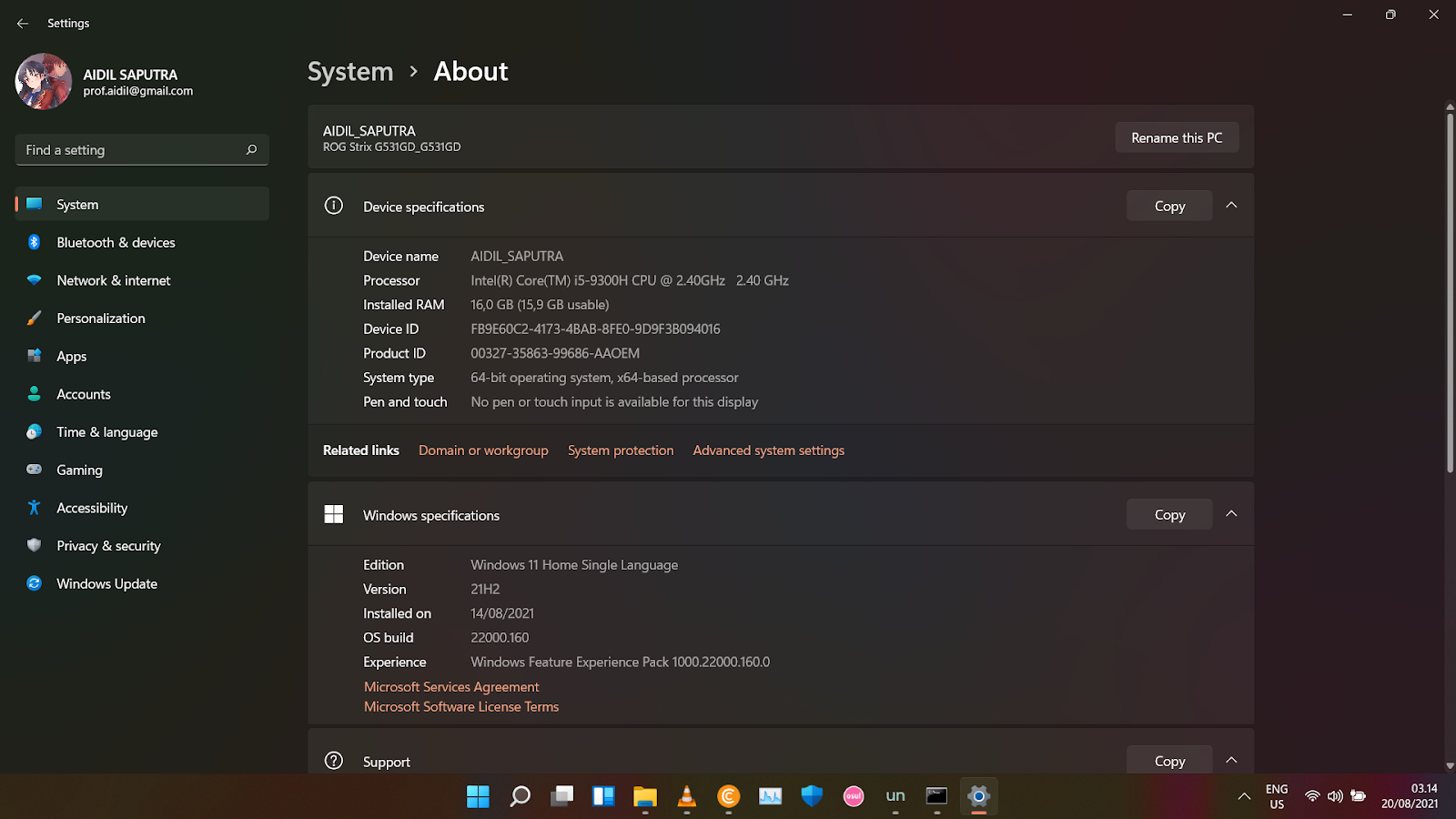
Task: Click the Device specifications info icon
Action: click(x=334, y=206)
